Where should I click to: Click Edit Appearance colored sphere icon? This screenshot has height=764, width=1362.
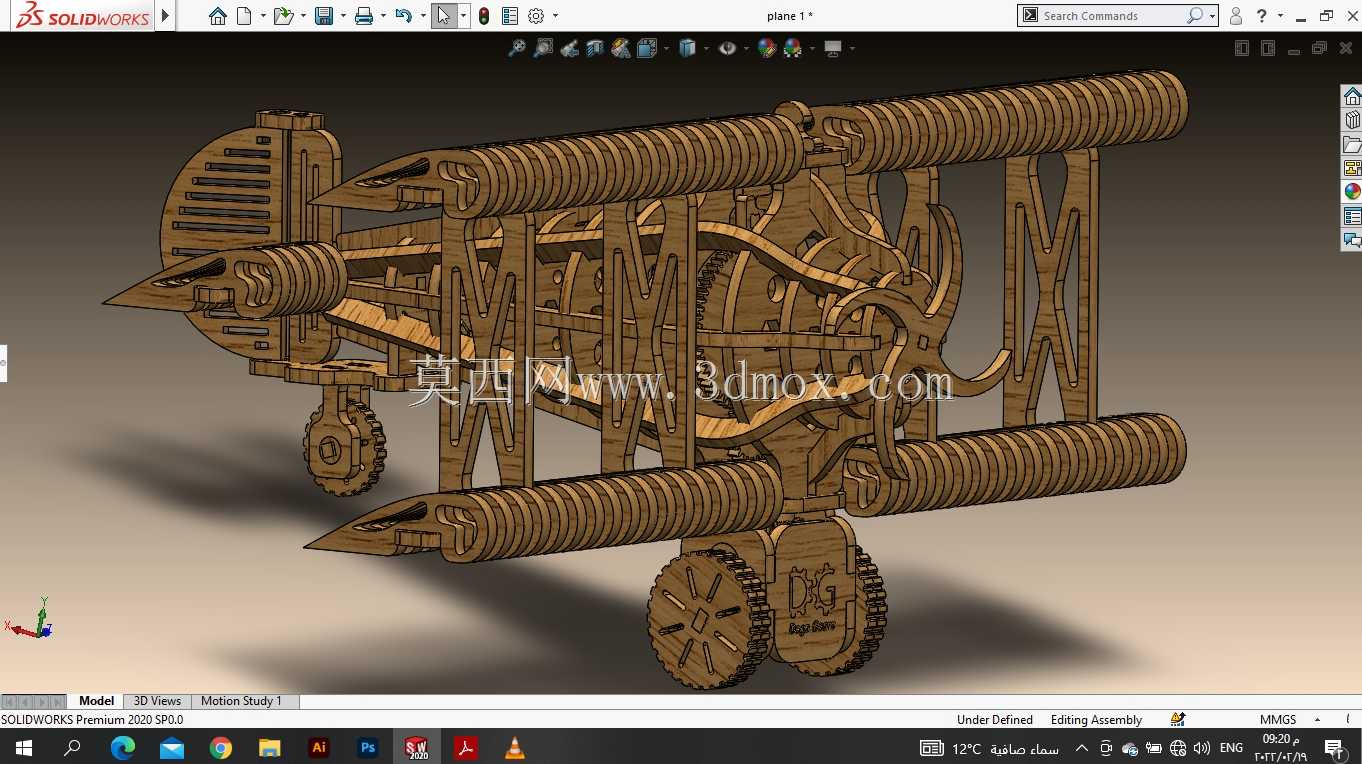(767, 48)
